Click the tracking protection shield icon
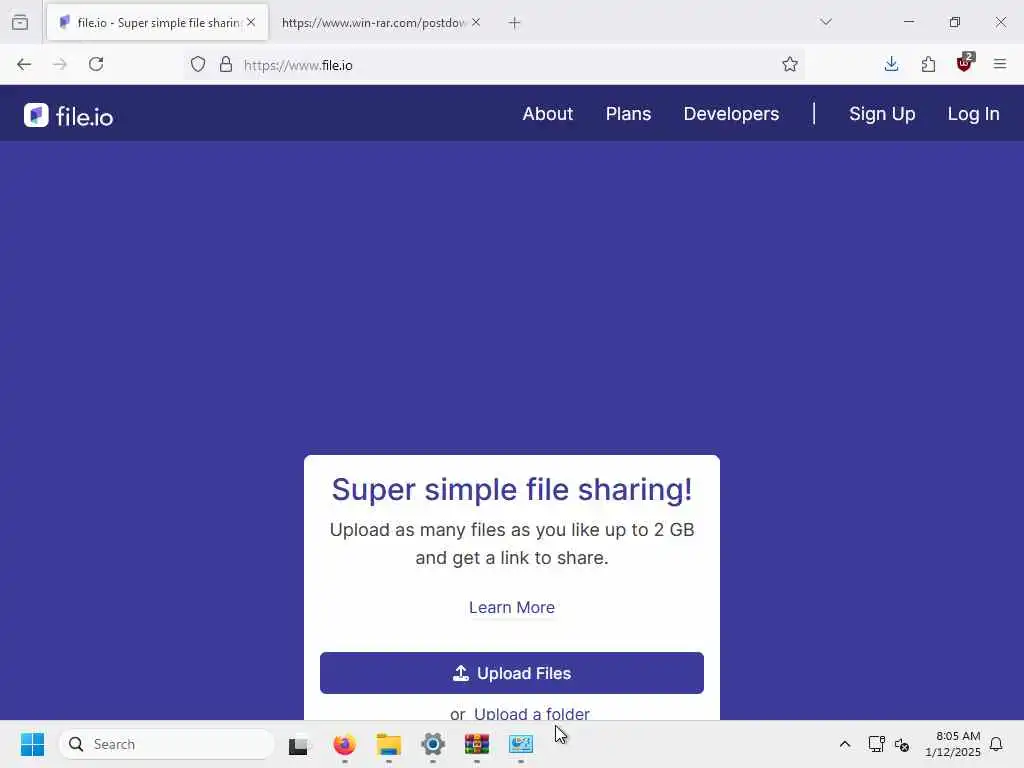1024x768 pixels. tap(198, 64)
